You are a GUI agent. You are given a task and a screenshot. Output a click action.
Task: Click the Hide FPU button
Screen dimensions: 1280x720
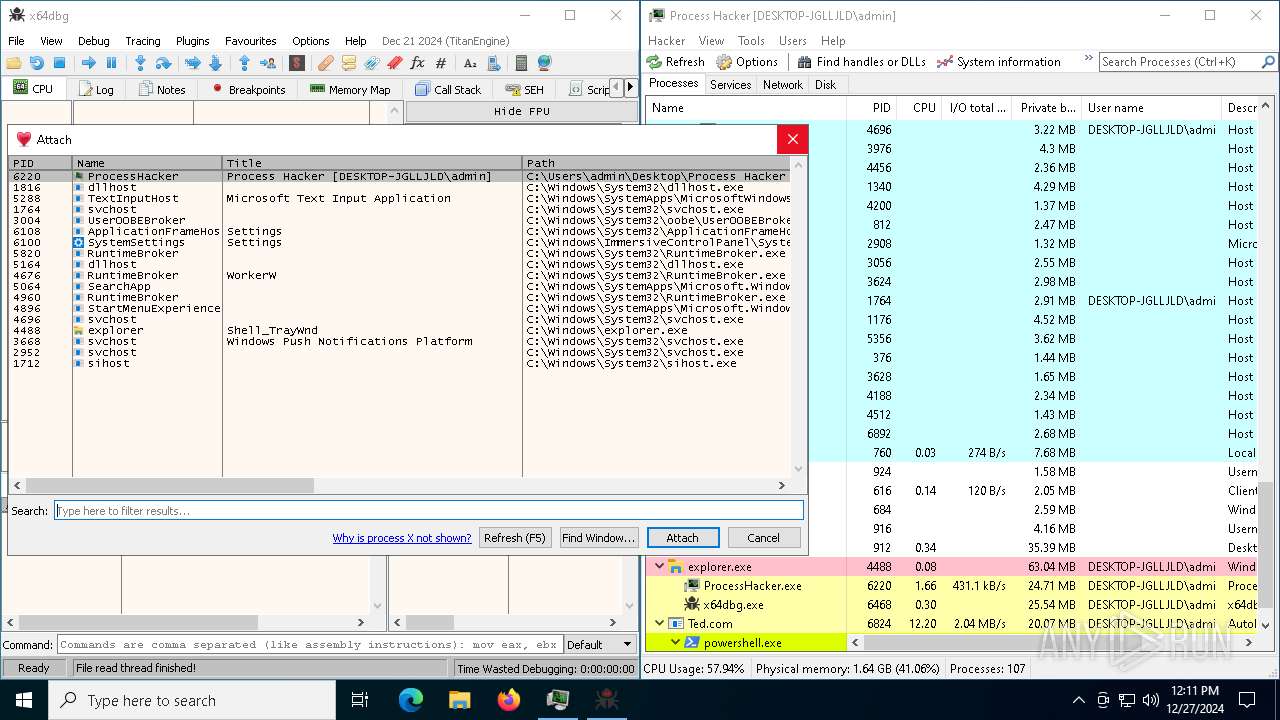pos(521,111)
